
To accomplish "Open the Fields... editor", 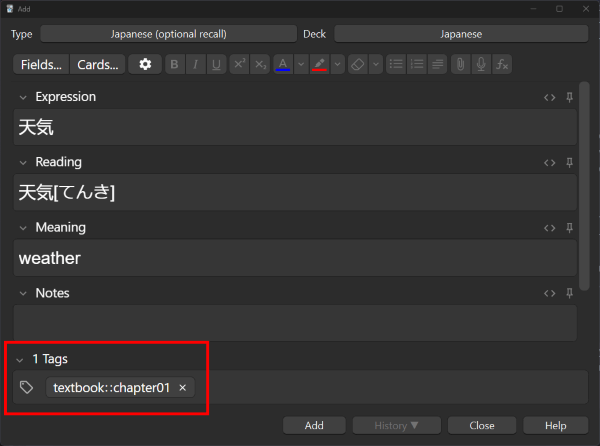I will click(x=41, y=64).
